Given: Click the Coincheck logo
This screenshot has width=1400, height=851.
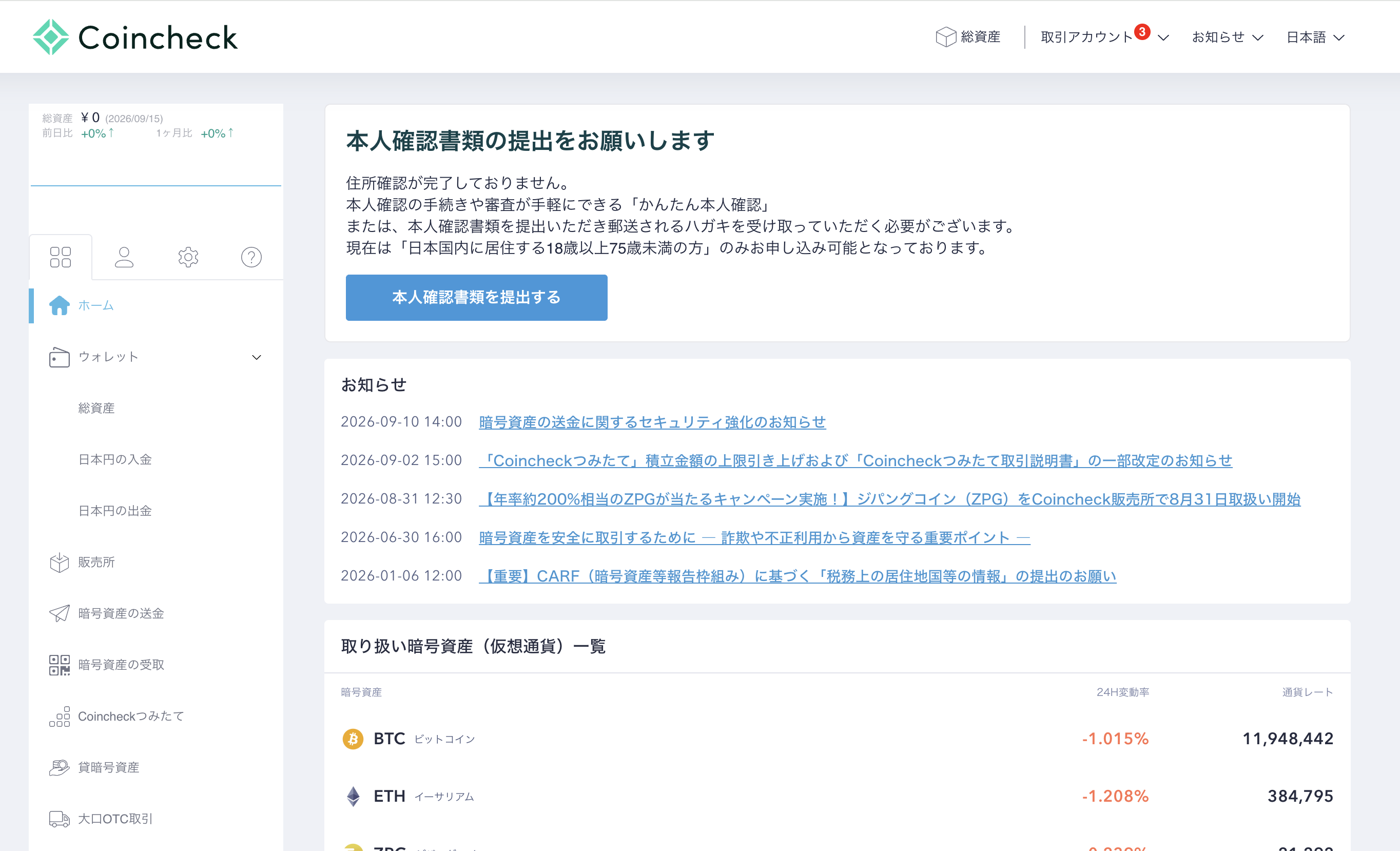Looking at the screenshot, I should click(x=135, y=37).
